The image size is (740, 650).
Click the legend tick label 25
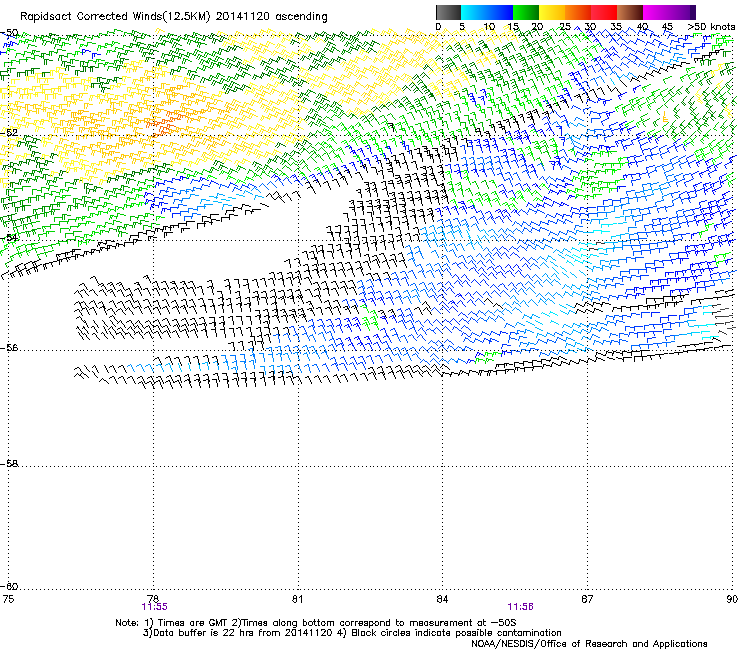pyautogui.click(x=564, y=27)
